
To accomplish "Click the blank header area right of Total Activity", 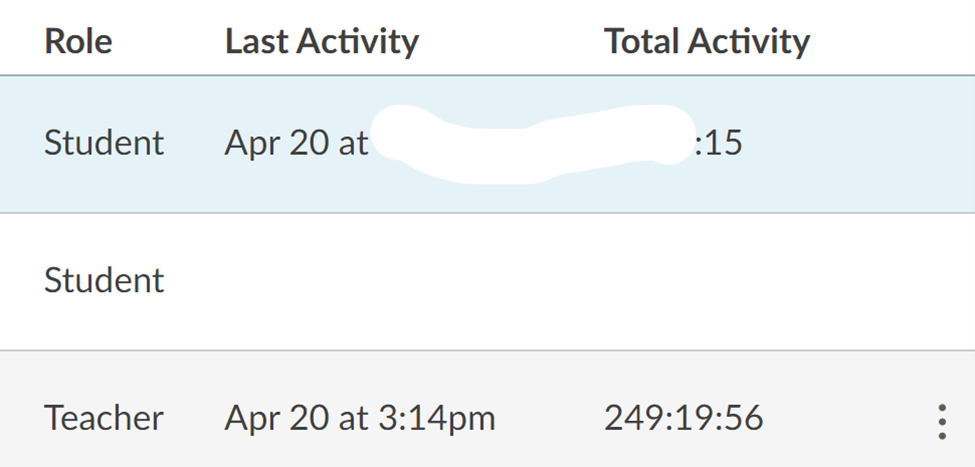I will [x=890, y=41].
